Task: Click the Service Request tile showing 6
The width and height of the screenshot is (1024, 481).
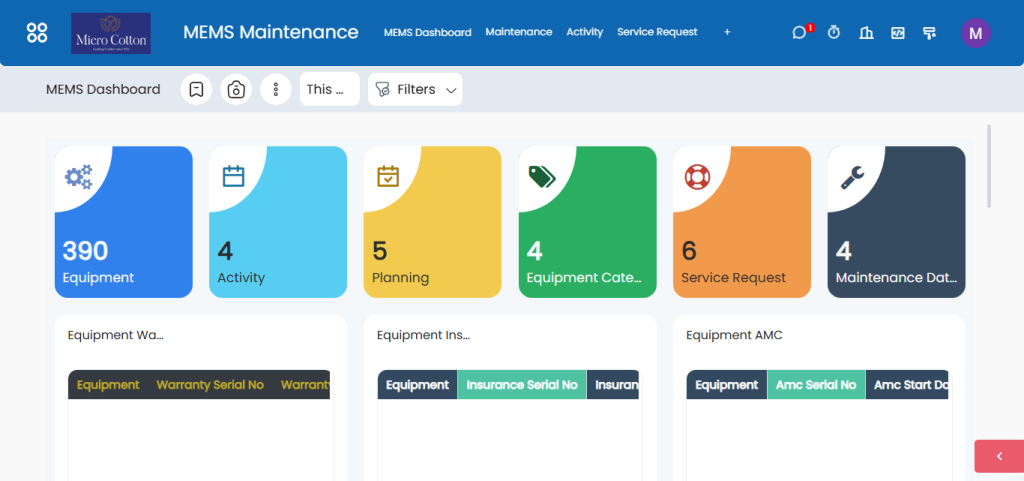Action: (741, 222)
